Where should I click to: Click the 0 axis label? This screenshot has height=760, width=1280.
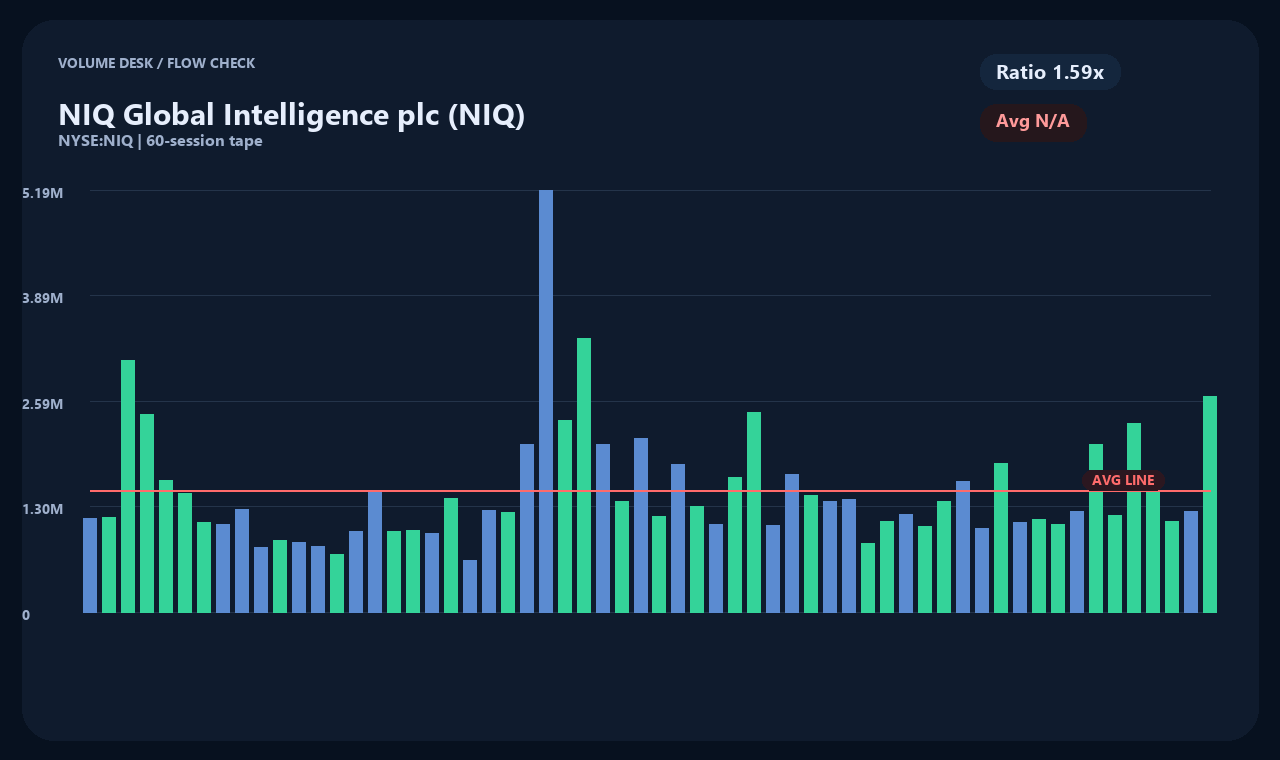26,615
